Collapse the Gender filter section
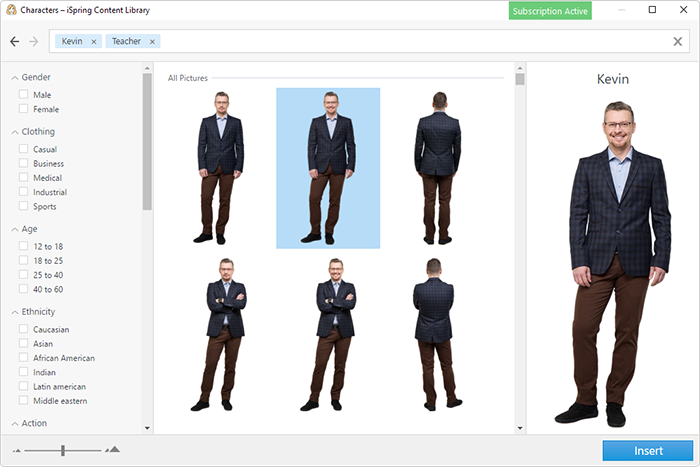 point(15,78)
